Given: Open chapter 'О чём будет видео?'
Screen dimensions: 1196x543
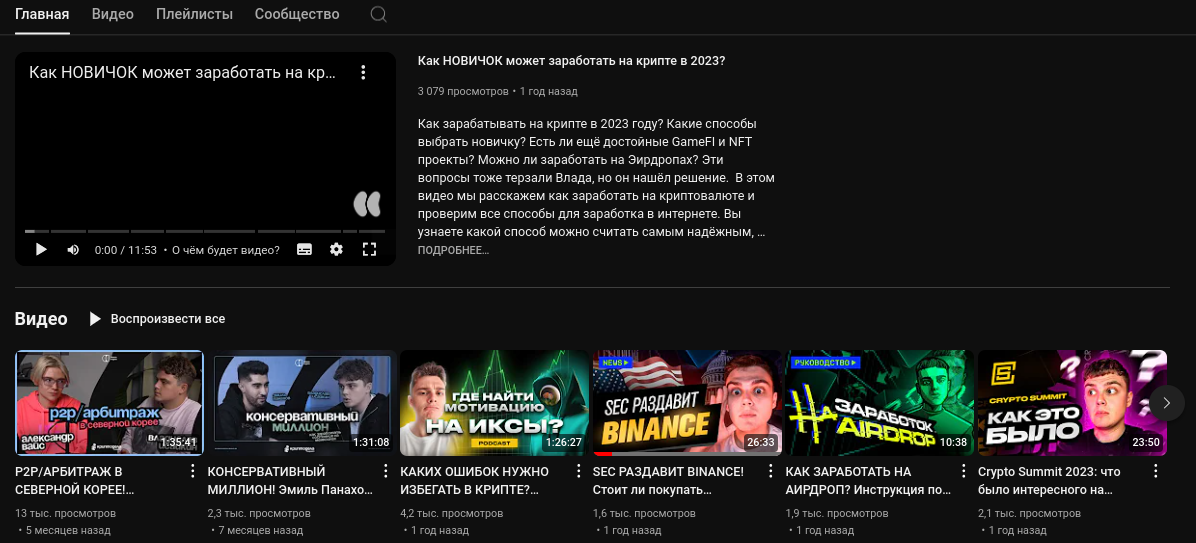Looking at the screenshot, I should (x=226, y=249).
